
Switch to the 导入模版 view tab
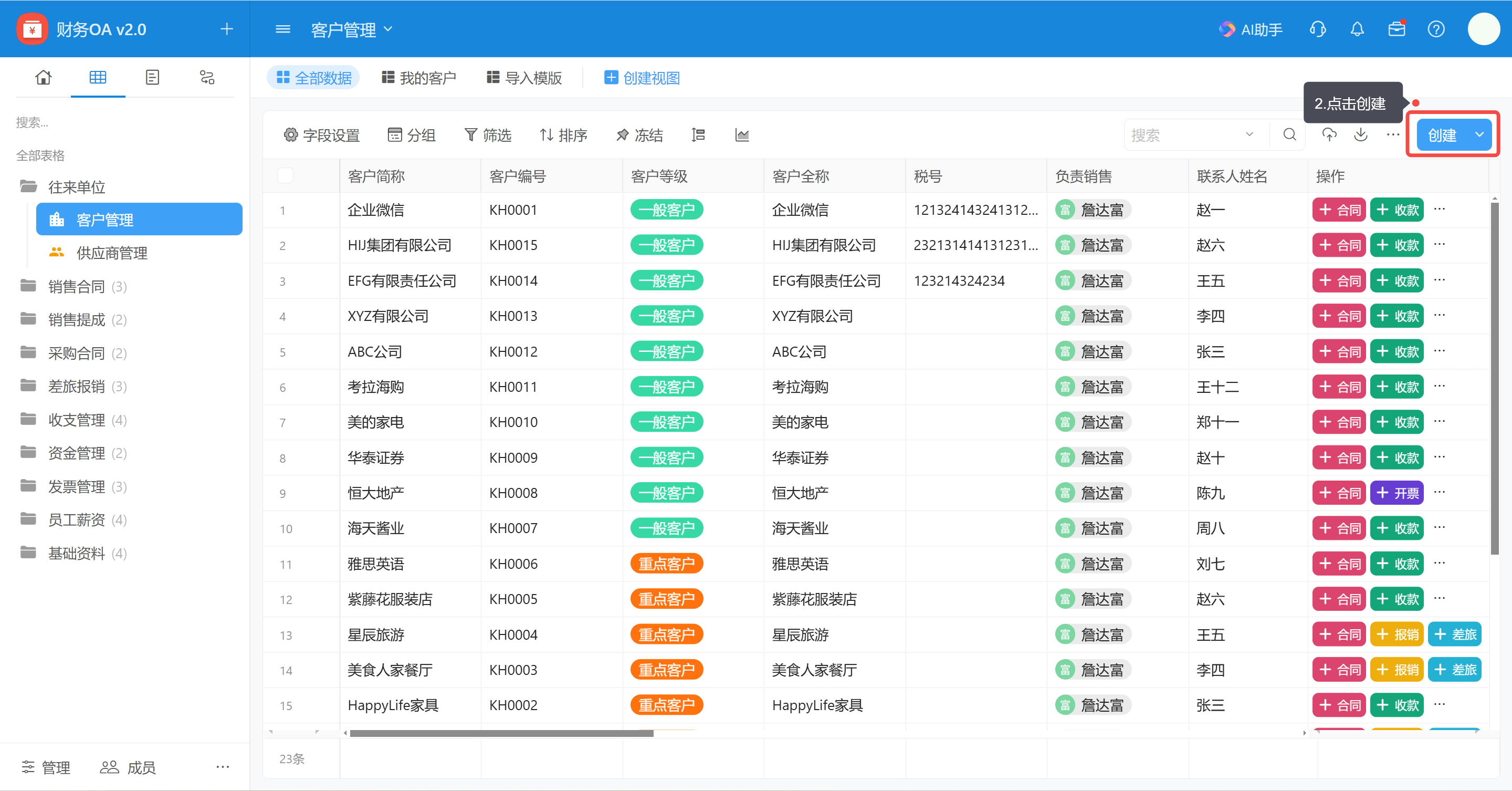click(x=524, y=78)
